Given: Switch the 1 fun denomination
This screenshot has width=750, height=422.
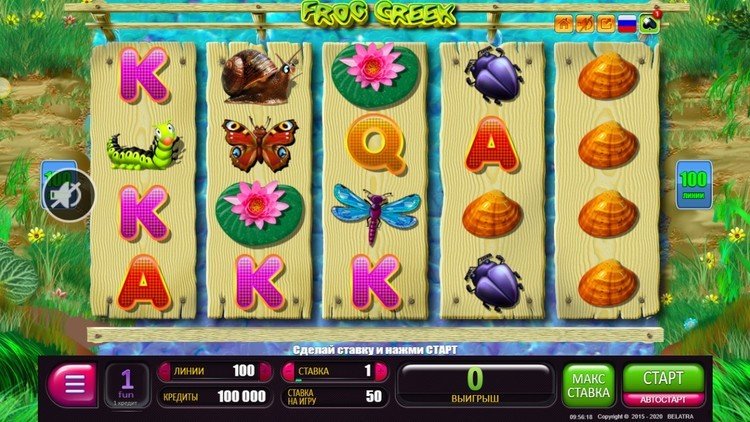Looking at the screenshot, I should click(x=127, y=386).
